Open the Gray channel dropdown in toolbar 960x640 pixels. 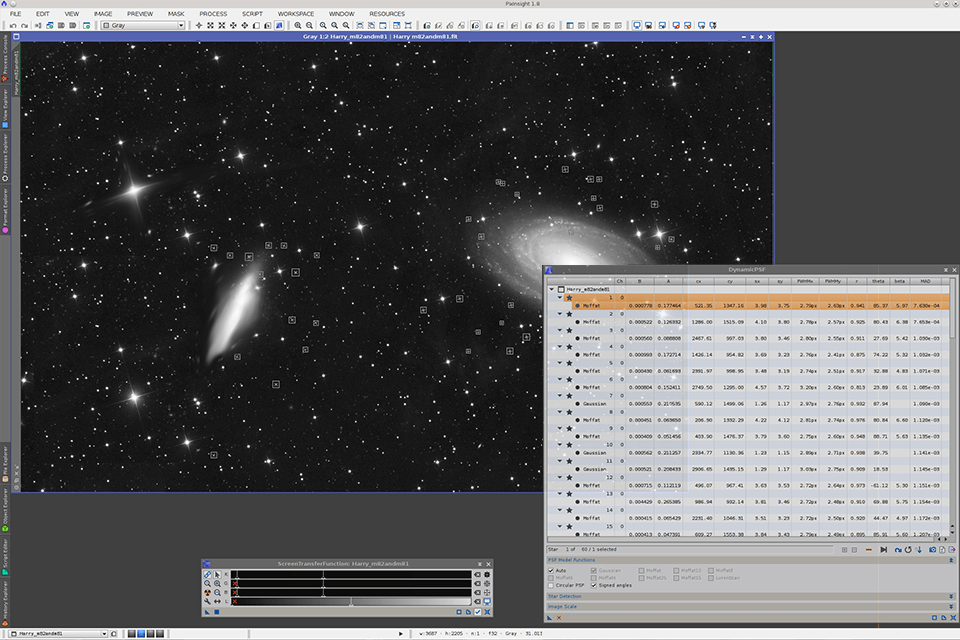point(143,26)
